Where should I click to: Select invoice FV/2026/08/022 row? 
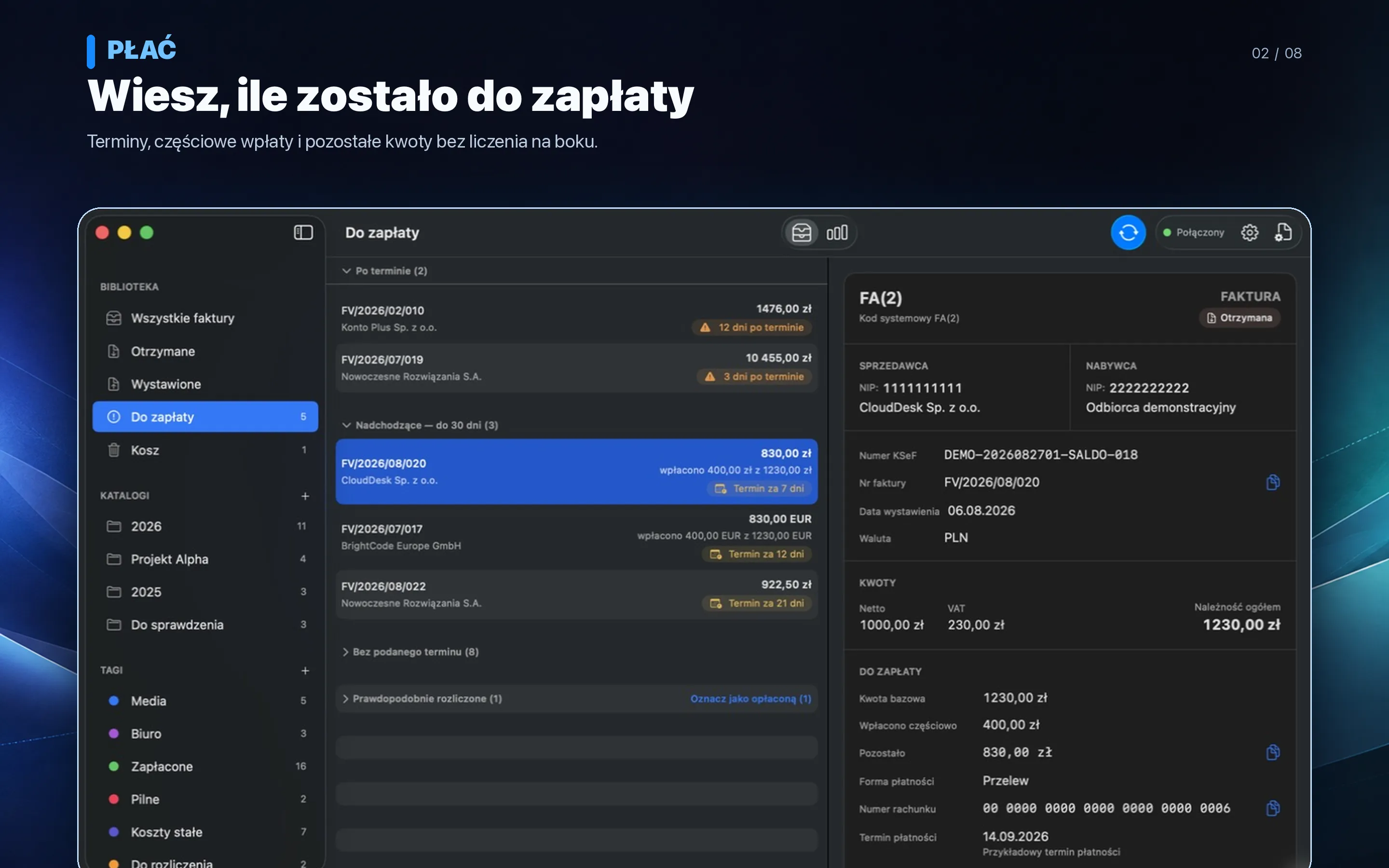[576, 595]
